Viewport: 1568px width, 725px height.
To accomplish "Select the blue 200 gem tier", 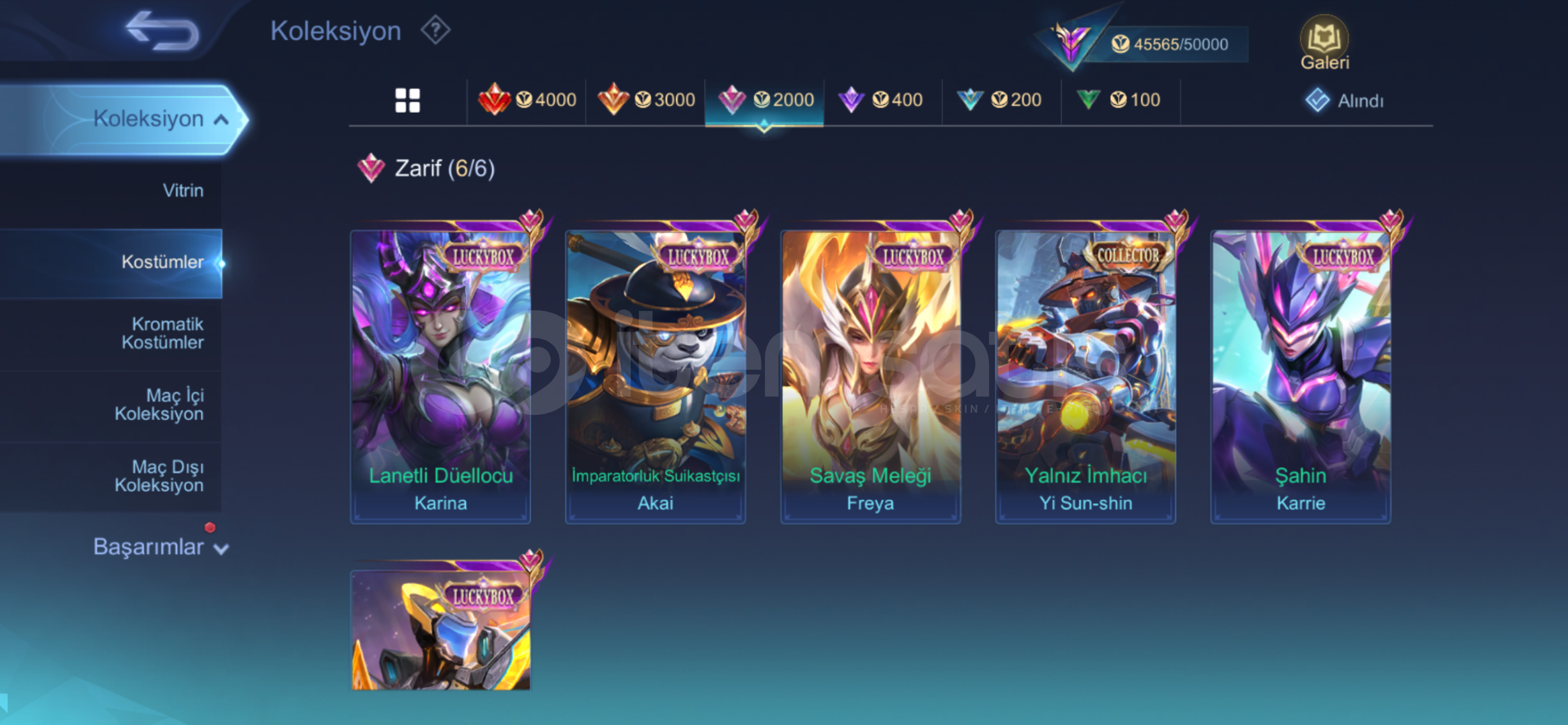I will pyautogui.click(x=1000, y=100).
